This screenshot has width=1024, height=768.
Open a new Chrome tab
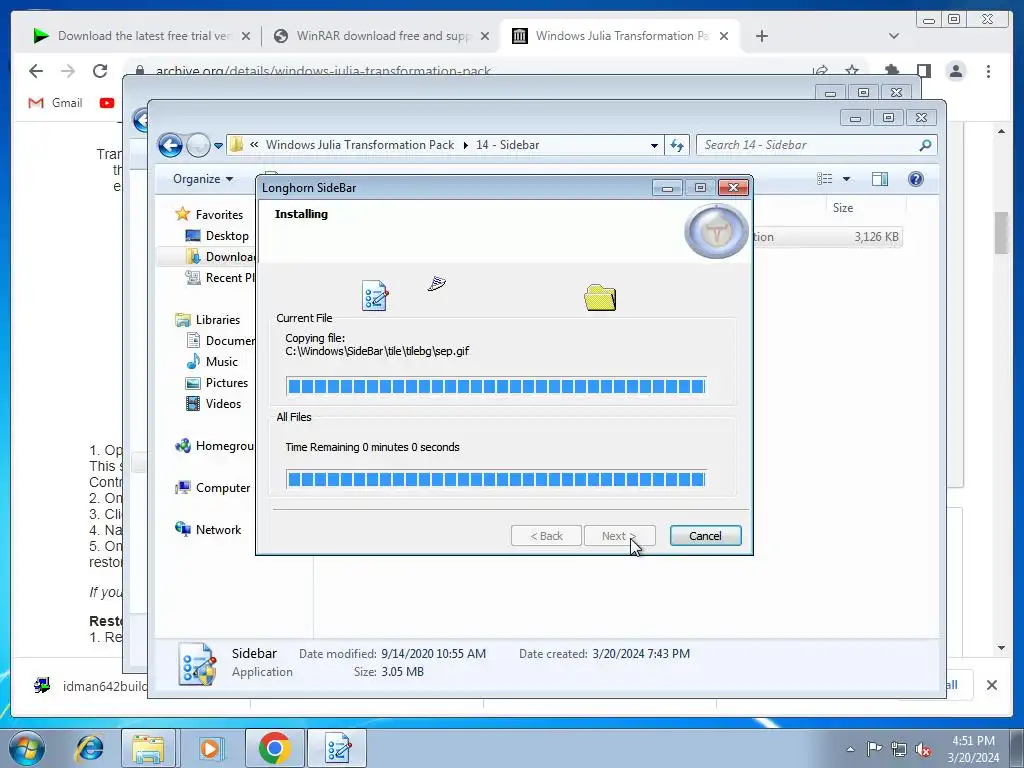pyautogui.click(x=761, y=36)
